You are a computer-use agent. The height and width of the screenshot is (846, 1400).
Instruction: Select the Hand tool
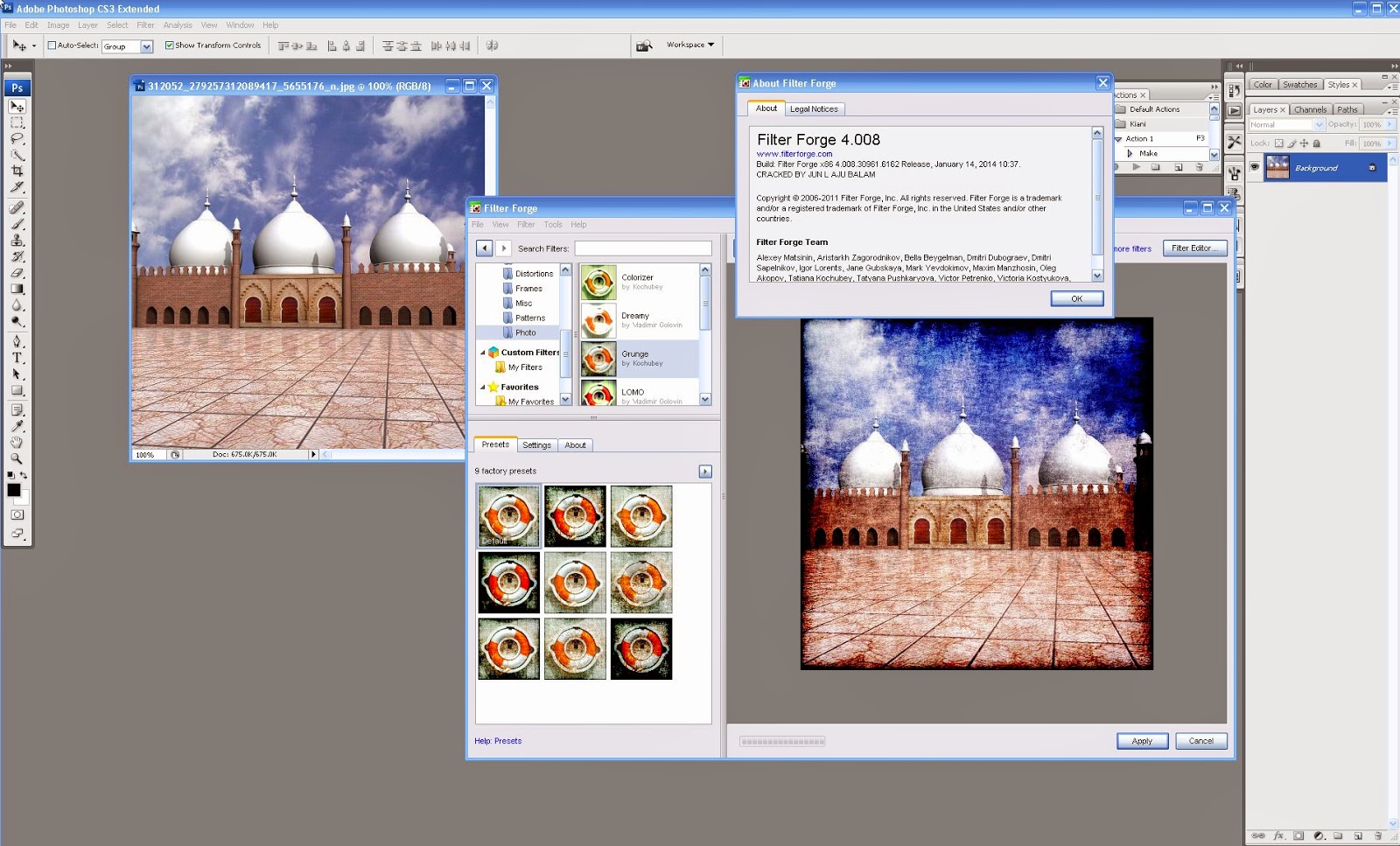pyautogui.click(x=17, y=442)
